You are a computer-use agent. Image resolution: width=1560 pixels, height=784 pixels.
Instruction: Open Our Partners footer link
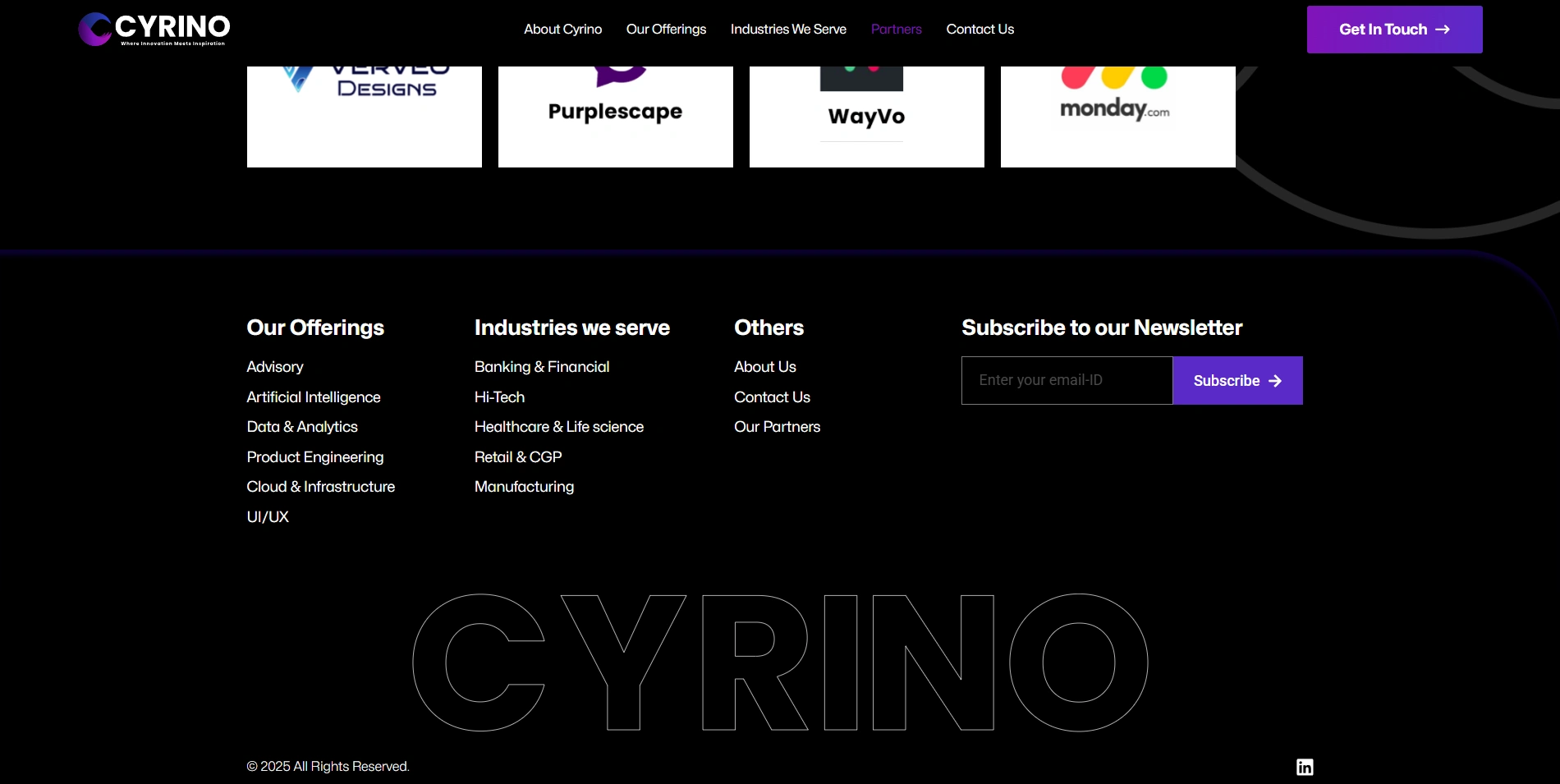[778, 427]
